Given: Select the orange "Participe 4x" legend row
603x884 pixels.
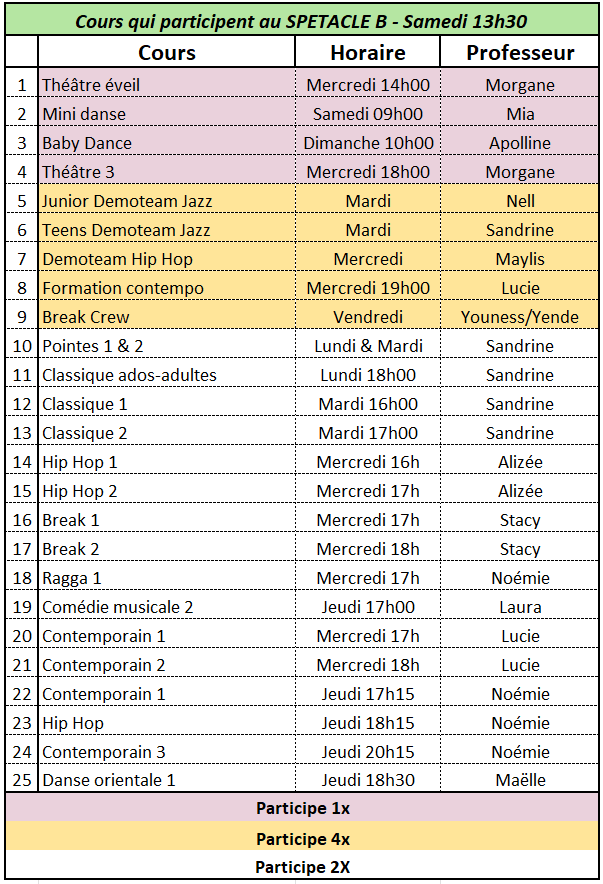Looking at the screenshot, I should 302,838.
